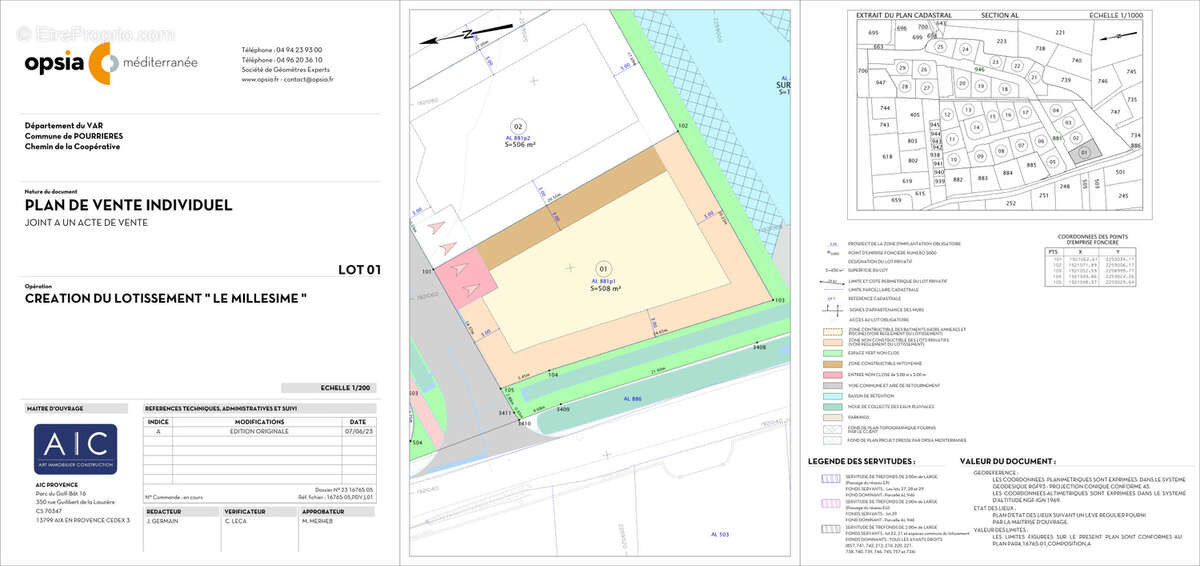Click the highlighted lot 01 in cadastral extract
Image resolution: width=1200 pixels, height=566 pixels.
coord(1085,152)
